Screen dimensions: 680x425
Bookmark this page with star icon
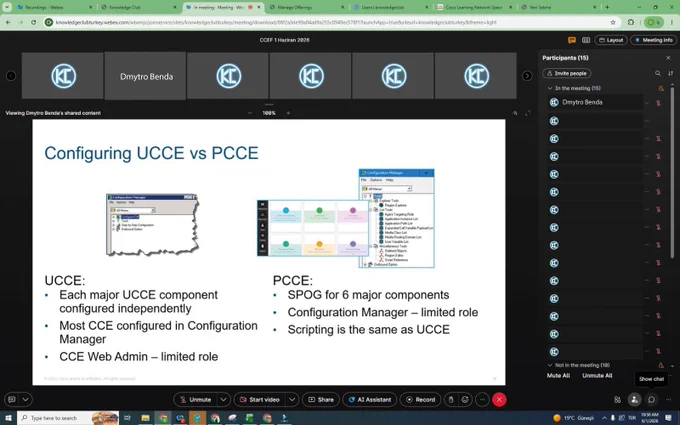[613, 22]
